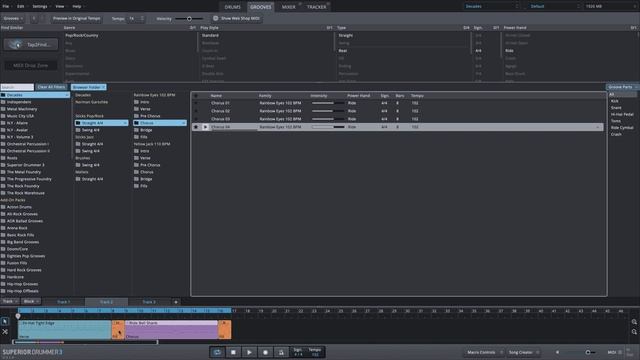Add a new song track with plus

(x=176, y=302)
